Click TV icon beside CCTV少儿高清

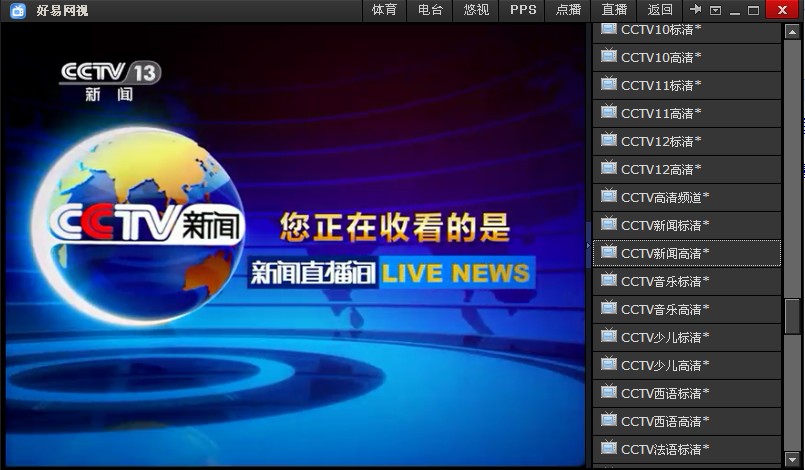[608, 363]
